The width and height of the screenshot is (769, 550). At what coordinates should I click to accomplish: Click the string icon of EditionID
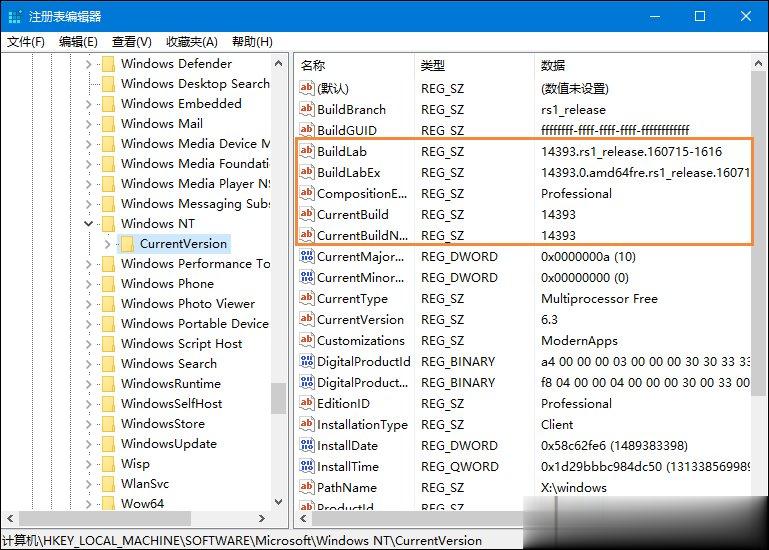pyautogui.click(x=307, y=403)
